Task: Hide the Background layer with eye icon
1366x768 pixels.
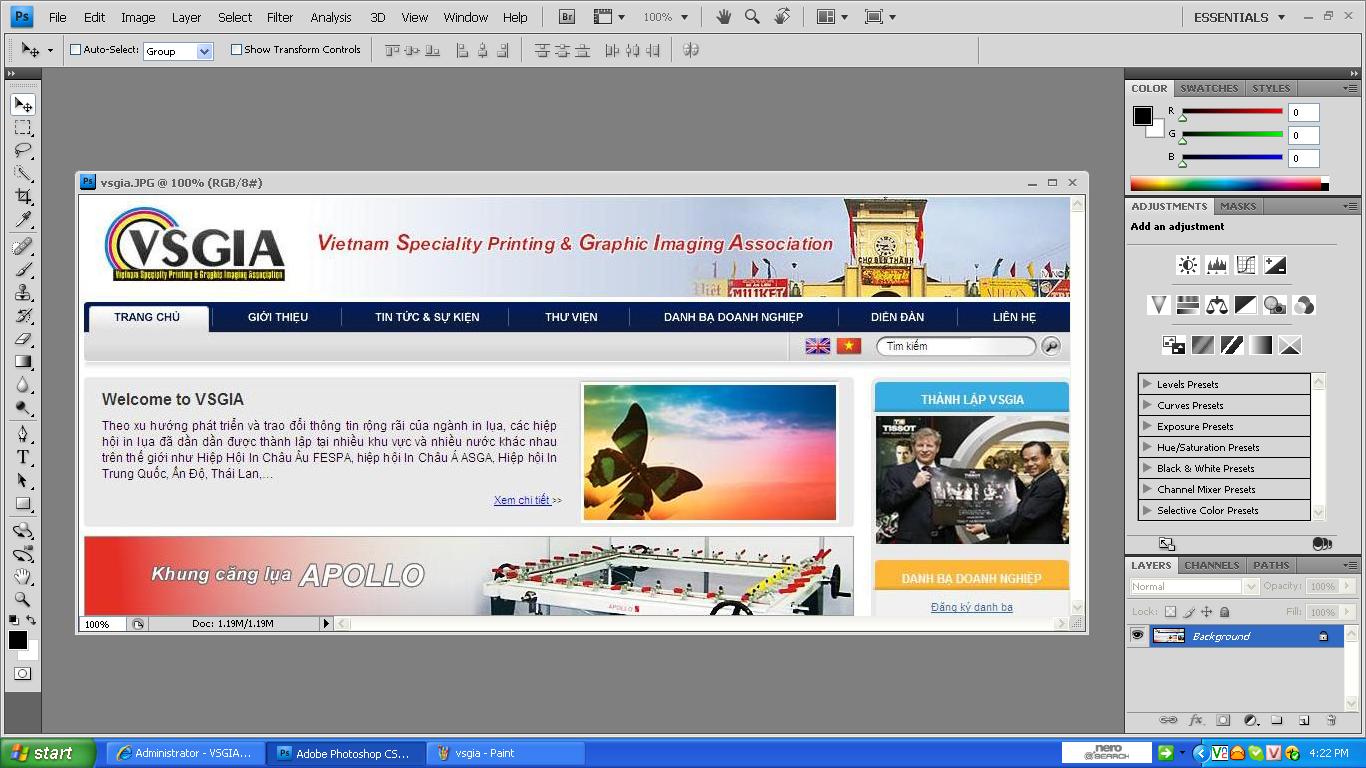Action: [1137, 636]
